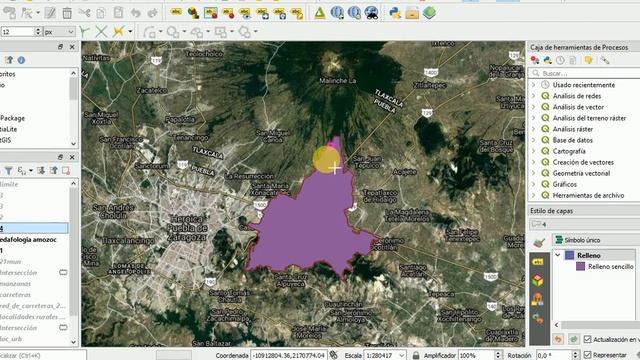Select the localidades rurales layer
The height and width of the screenshot is (360, 640).
coord(33,317)
